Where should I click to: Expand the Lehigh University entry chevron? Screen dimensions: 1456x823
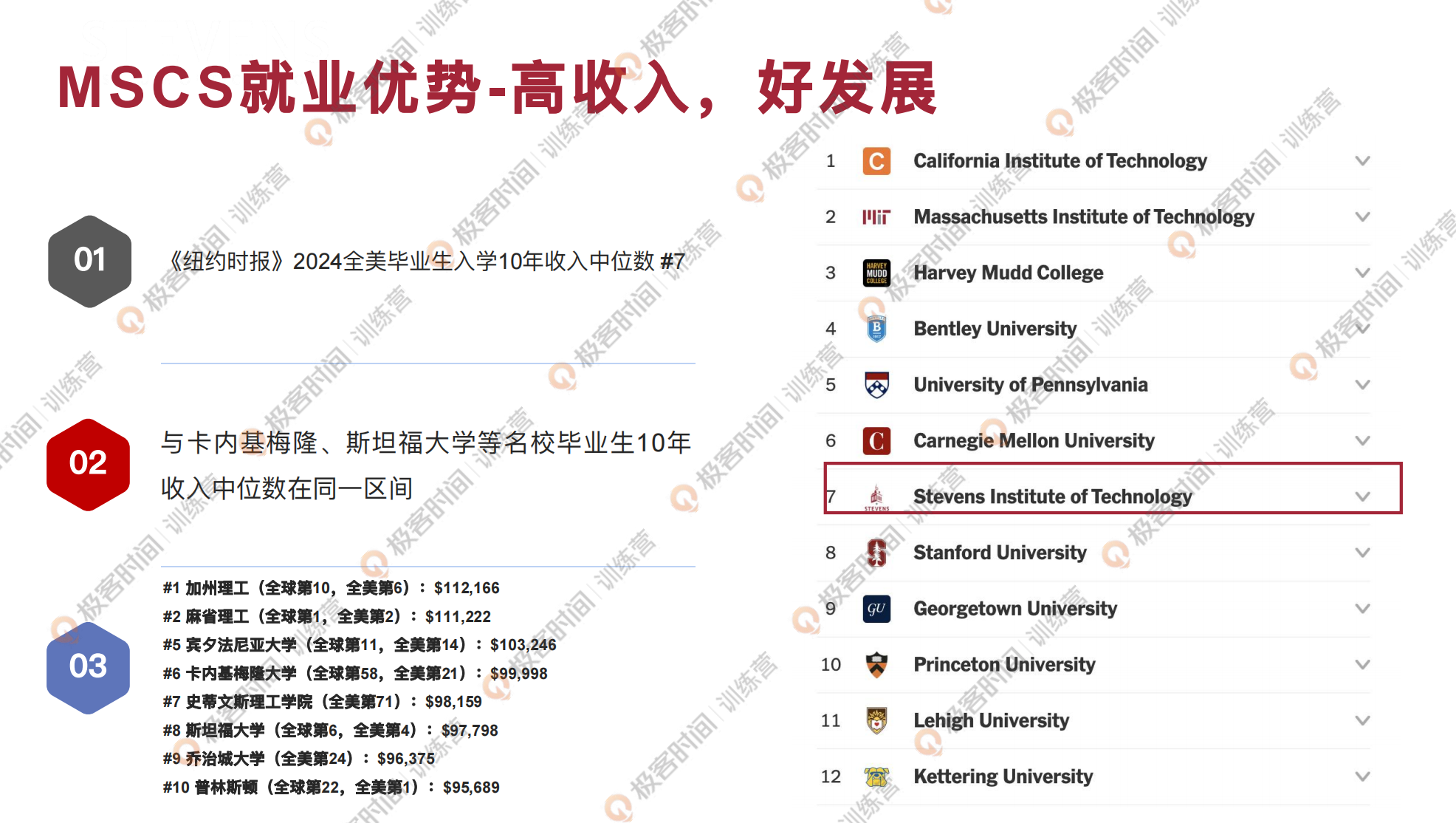click(1362, 720)
